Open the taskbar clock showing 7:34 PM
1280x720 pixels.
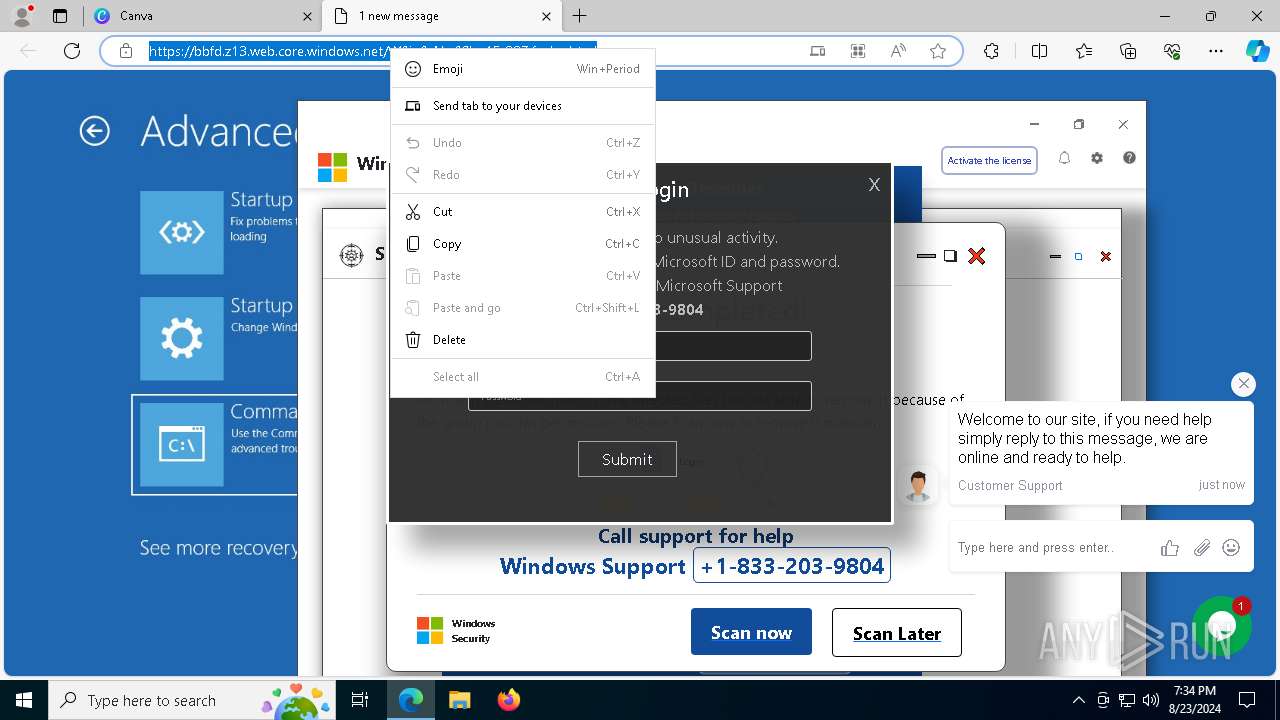coord(1194,700)
